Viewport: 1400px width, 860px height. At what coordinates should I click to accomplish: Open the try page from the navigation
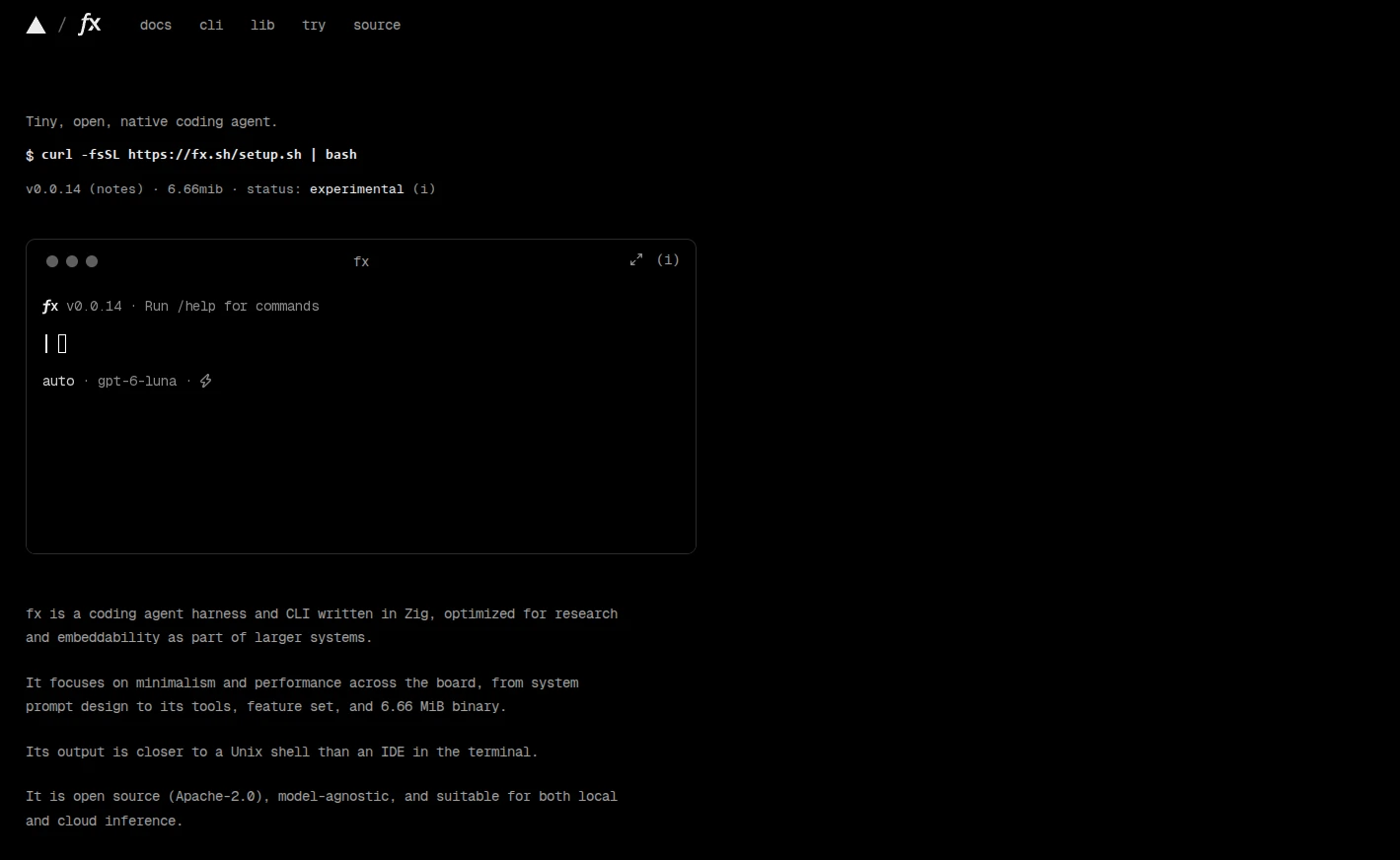point(314,25)
